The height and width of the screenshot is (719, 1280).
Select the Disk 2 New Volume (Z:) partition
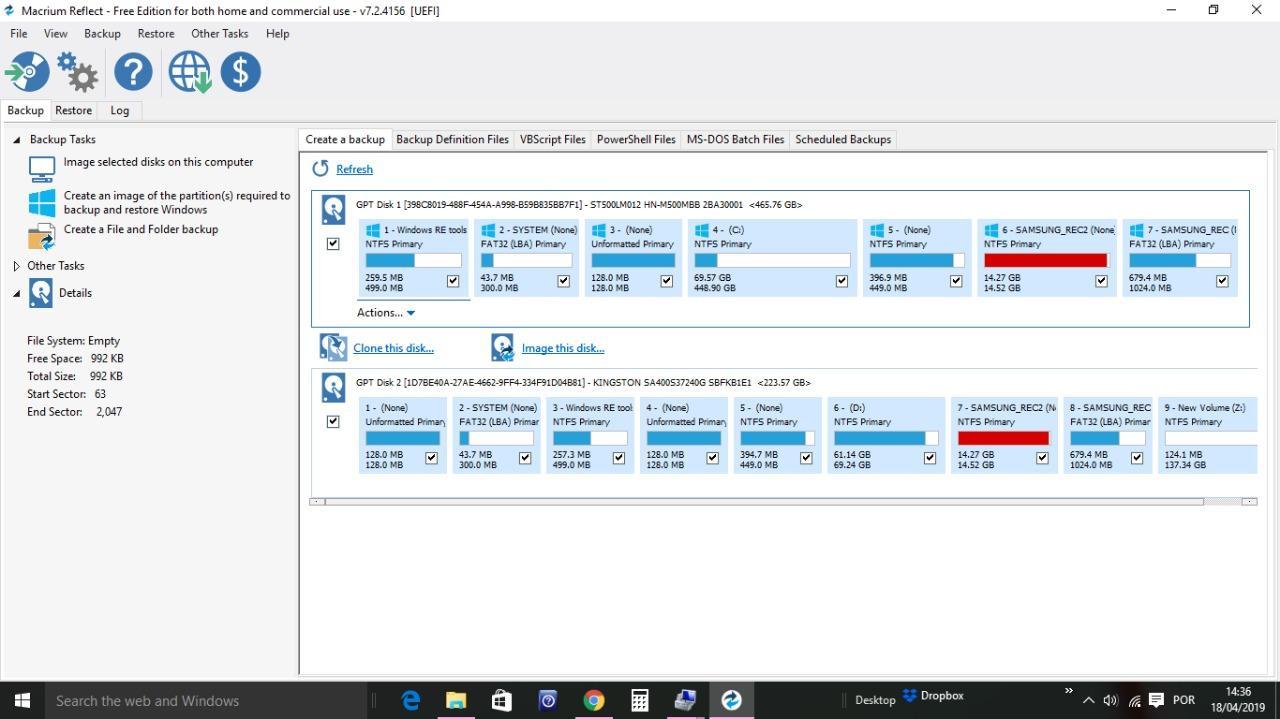click(1208, 435)
